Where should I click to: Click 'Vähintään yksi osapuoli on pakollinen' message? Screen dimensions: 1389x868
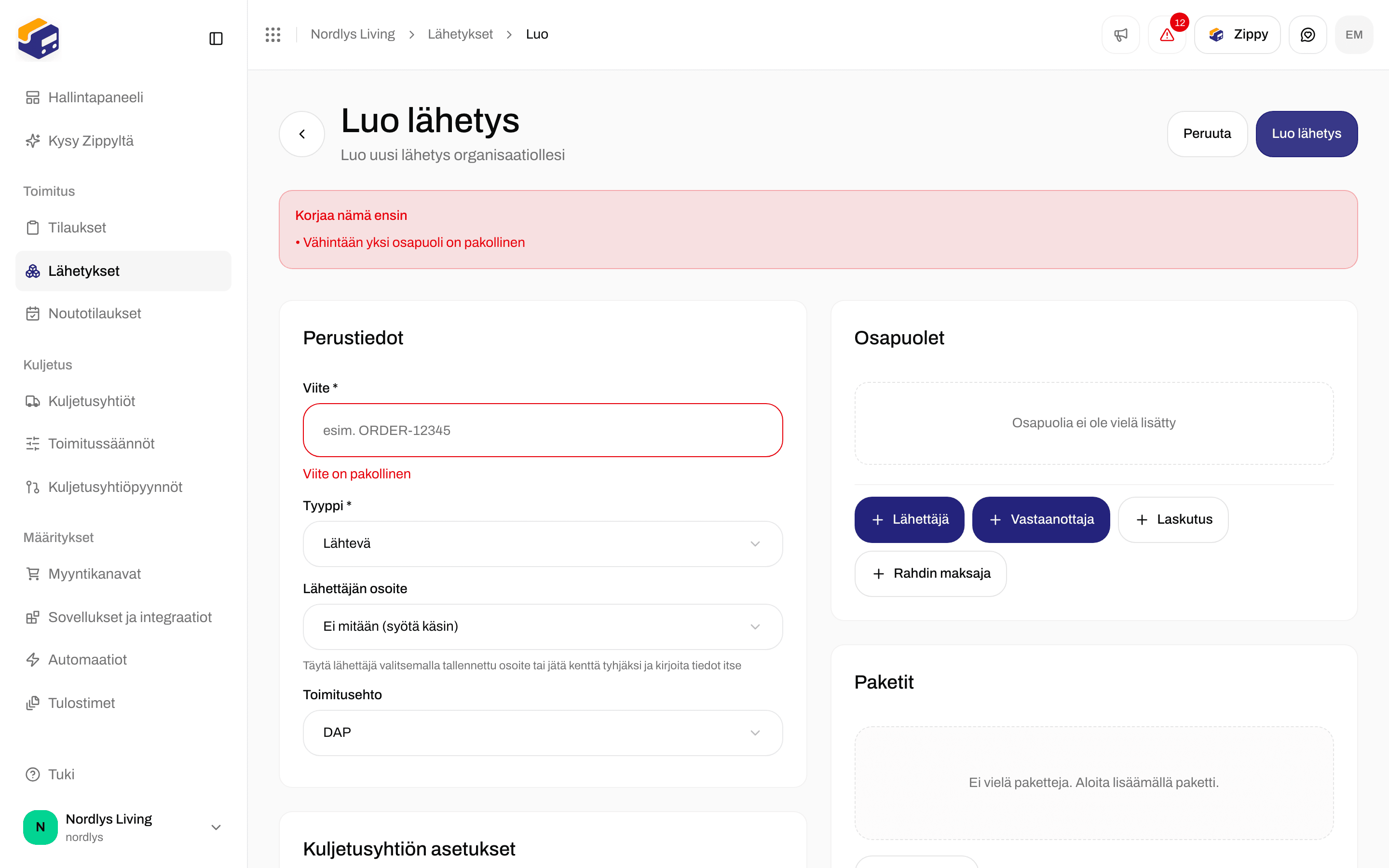(414, 242)
